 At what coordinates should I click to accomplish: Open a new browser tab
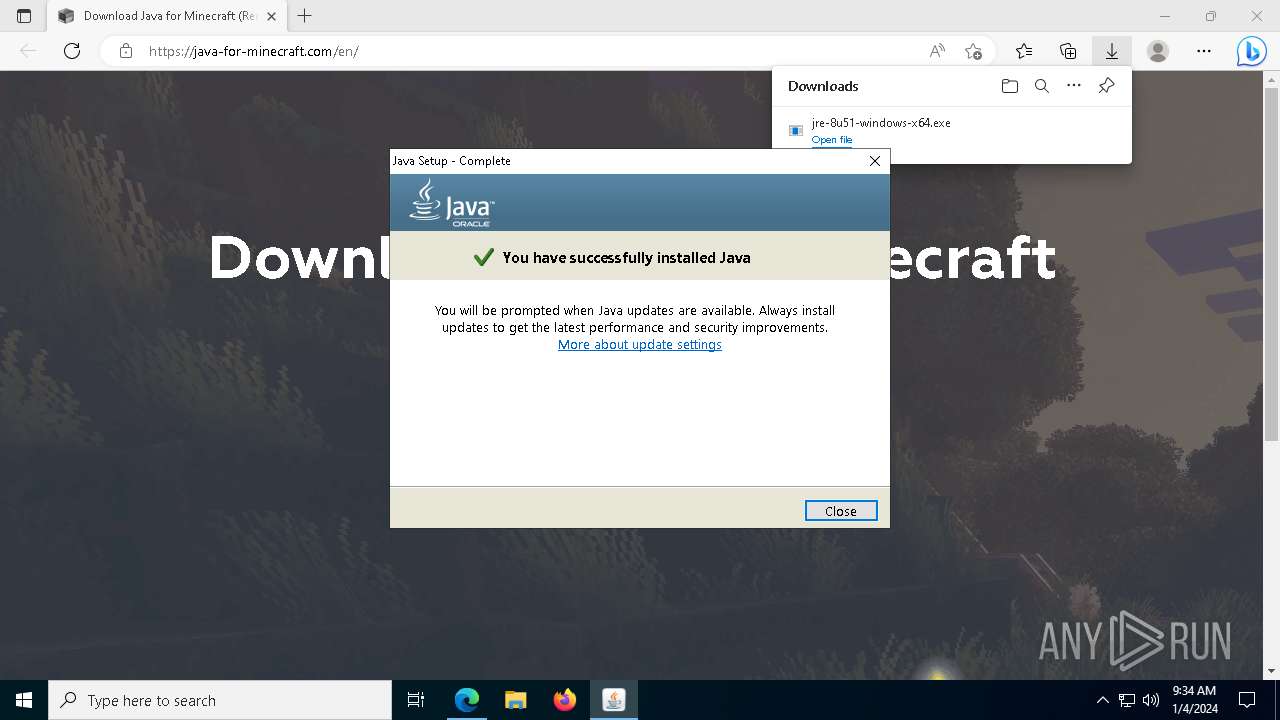pyautogui.click(x=305, y=16)
